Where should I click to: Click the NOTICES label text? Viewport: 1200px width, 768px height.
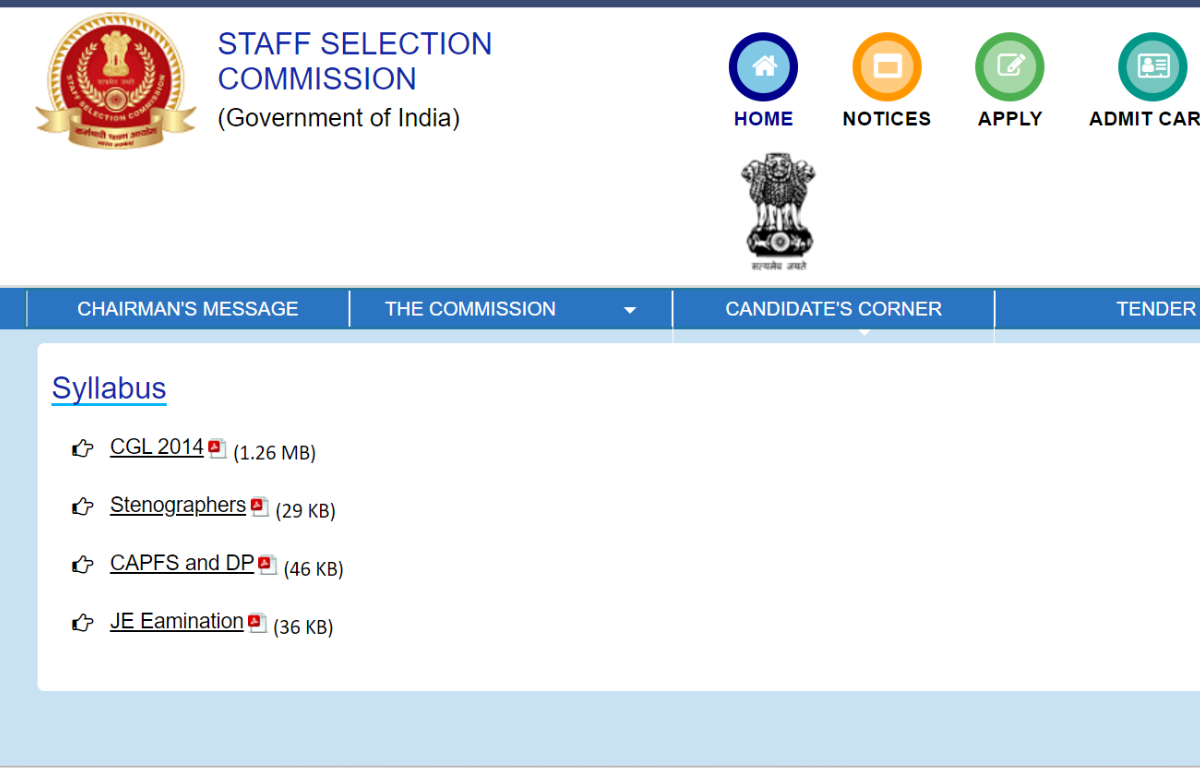pos(886,119)
